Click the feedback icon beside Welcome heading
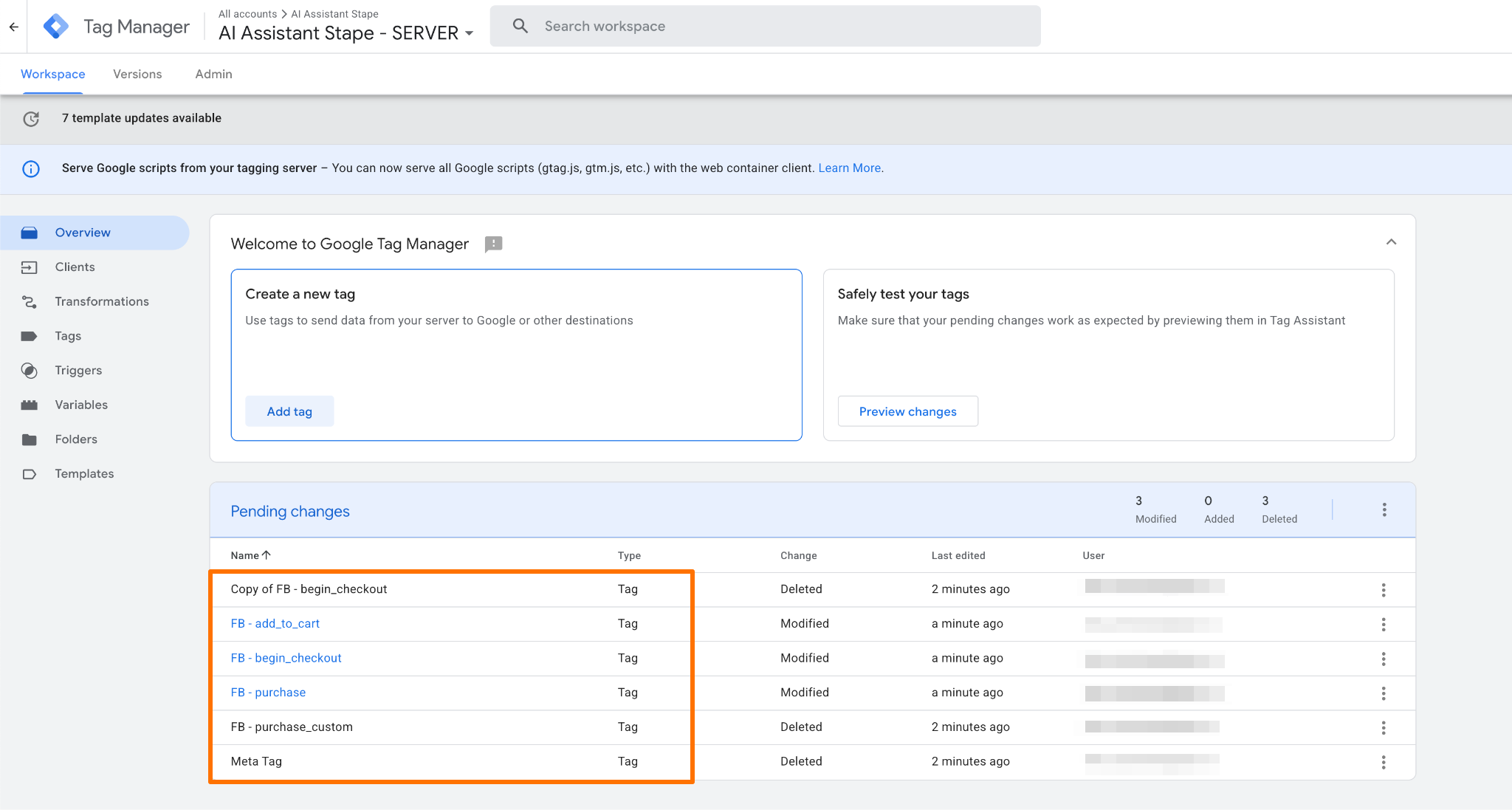 point(494,244)
